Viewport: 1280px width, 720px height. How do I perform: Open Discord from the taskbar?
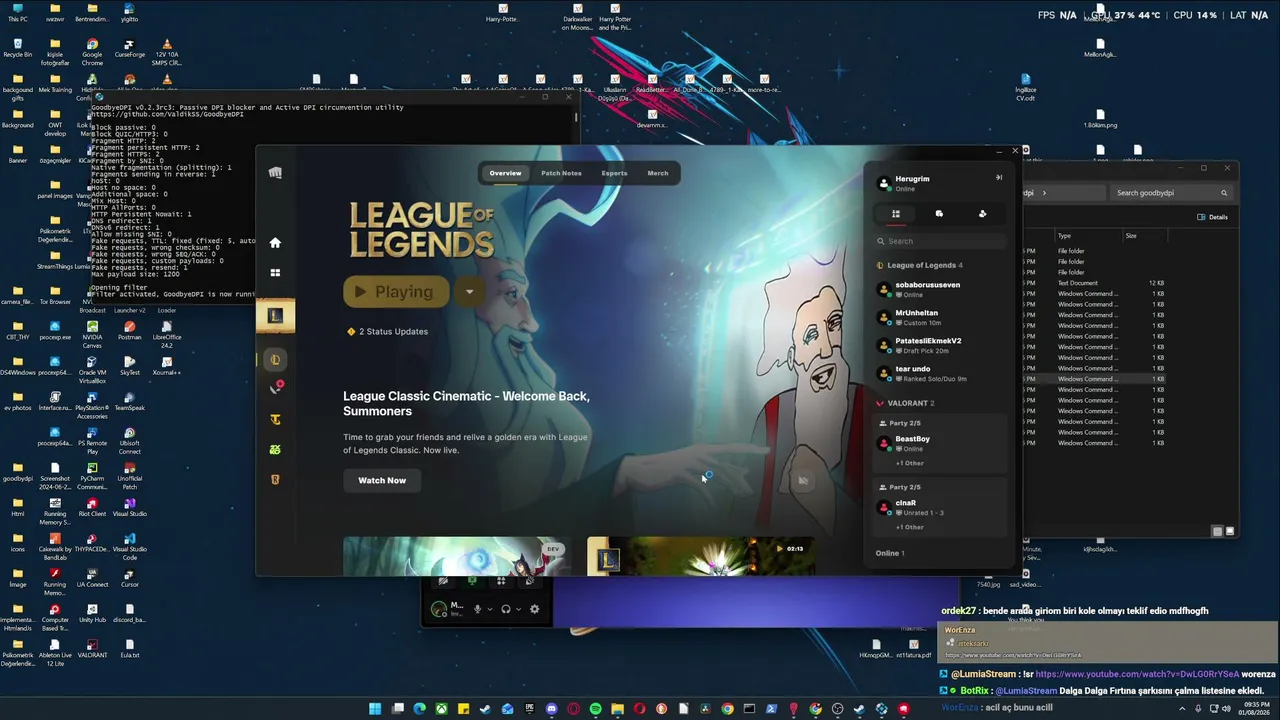tap(551, 709)
